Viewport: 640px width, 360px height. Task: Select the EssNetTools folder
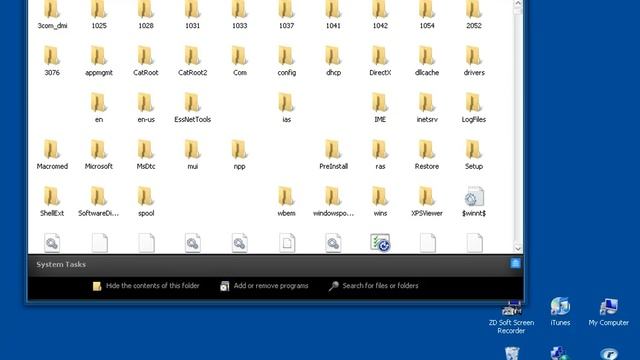[193, 108]
